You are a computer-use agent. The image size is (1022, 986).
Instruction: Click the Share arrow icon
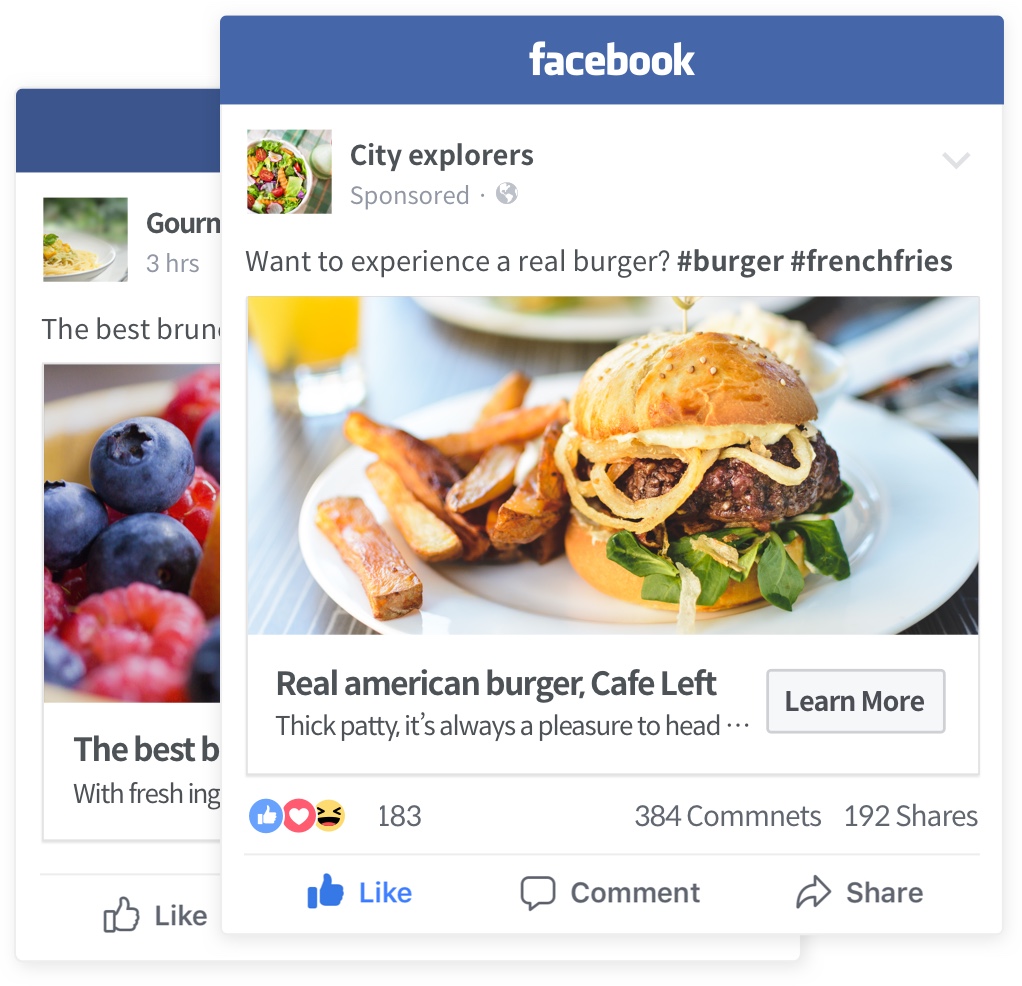[813, 892]
